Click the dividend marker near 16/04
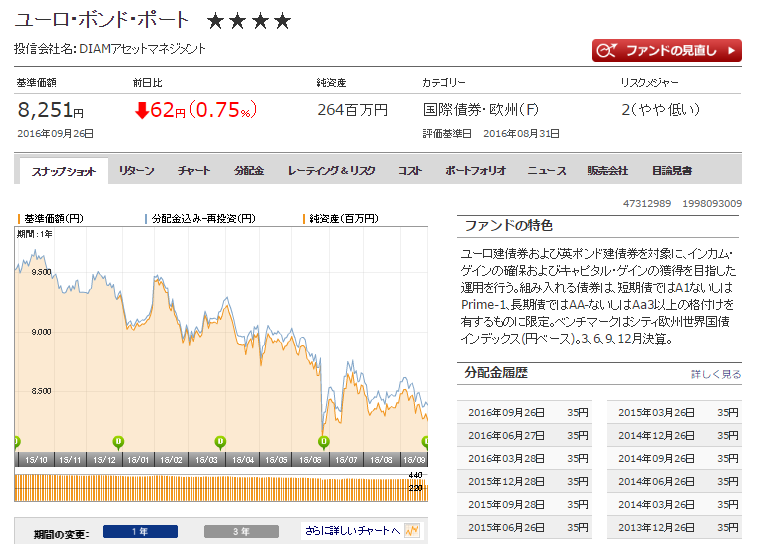763x551 pixels. (220, 442)
